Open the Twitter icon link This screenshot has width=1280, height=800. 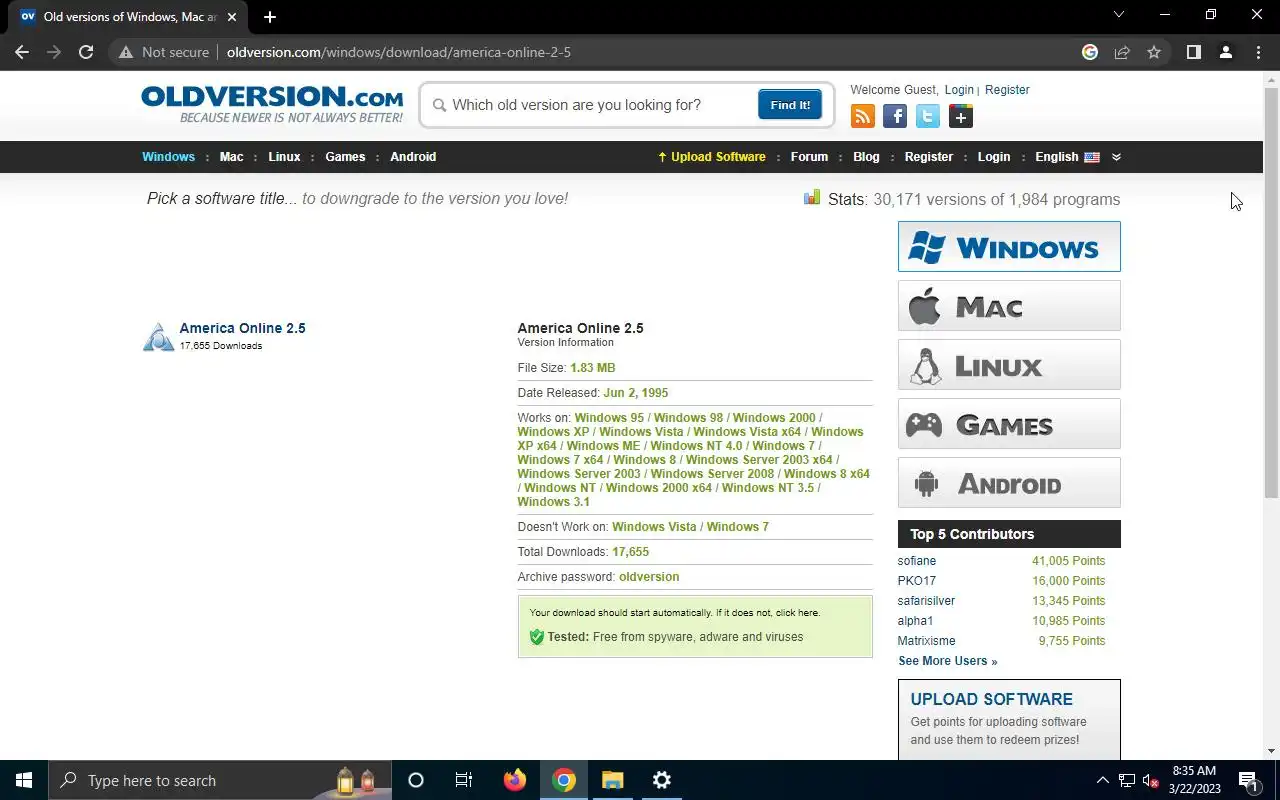coord(928,117)
